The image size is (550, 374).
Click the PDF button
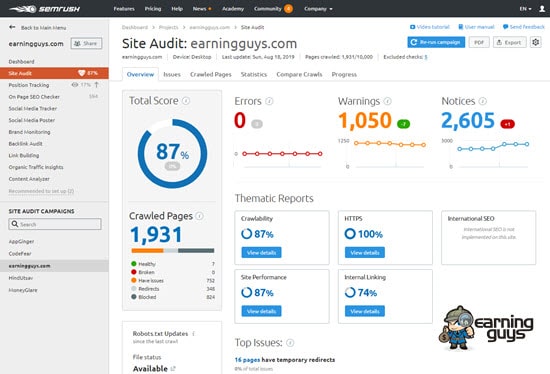tap(479, 42)
